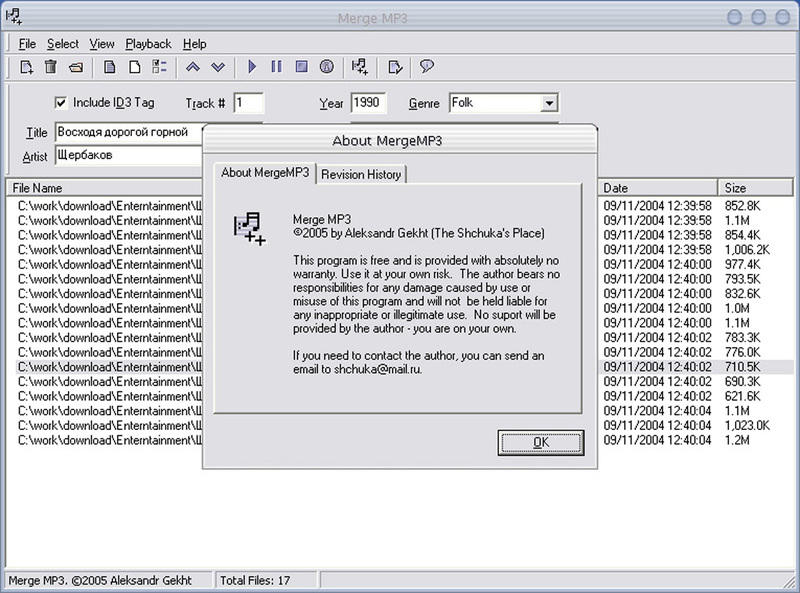Screen dimensions: 800x593
Task: Click the highlighted row sized 710.5K
Action: tap(405, 367)
